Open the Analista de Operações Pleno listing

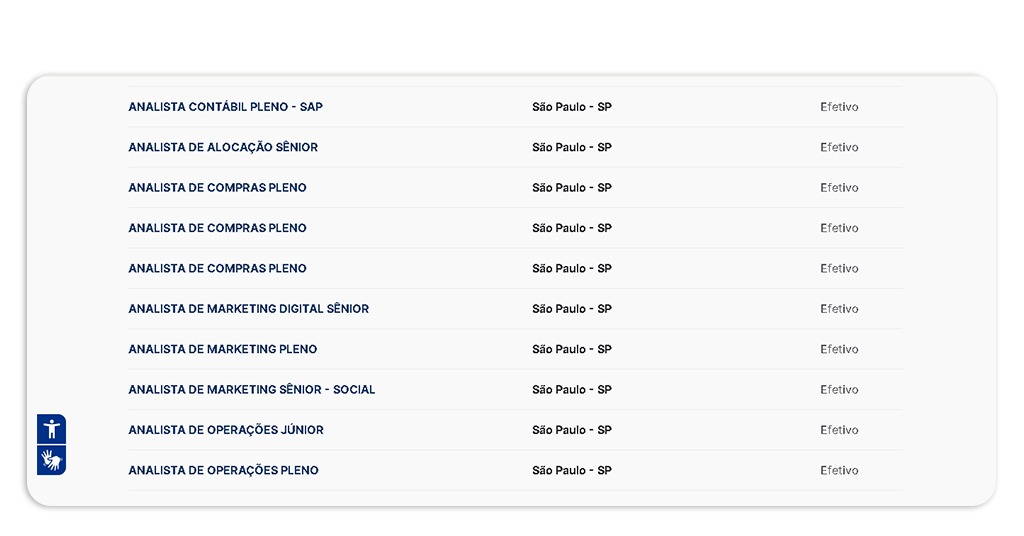tap(223, 470)
